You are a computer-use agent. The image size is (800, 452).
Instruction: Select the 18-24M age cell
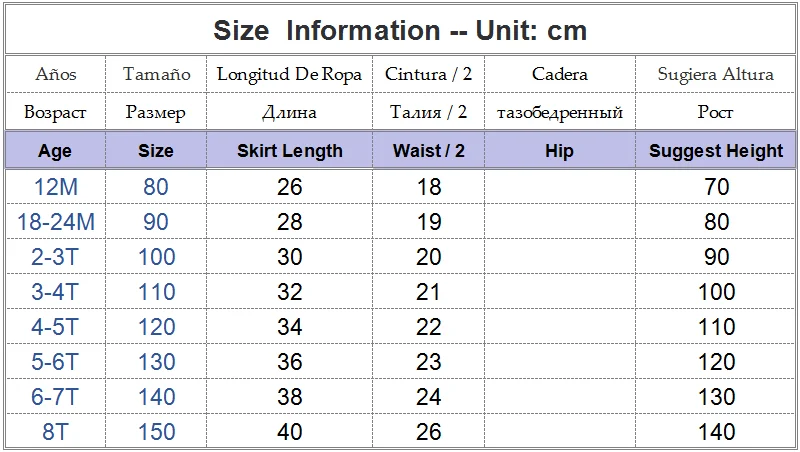pyautogui.click(x=56, y=222)
